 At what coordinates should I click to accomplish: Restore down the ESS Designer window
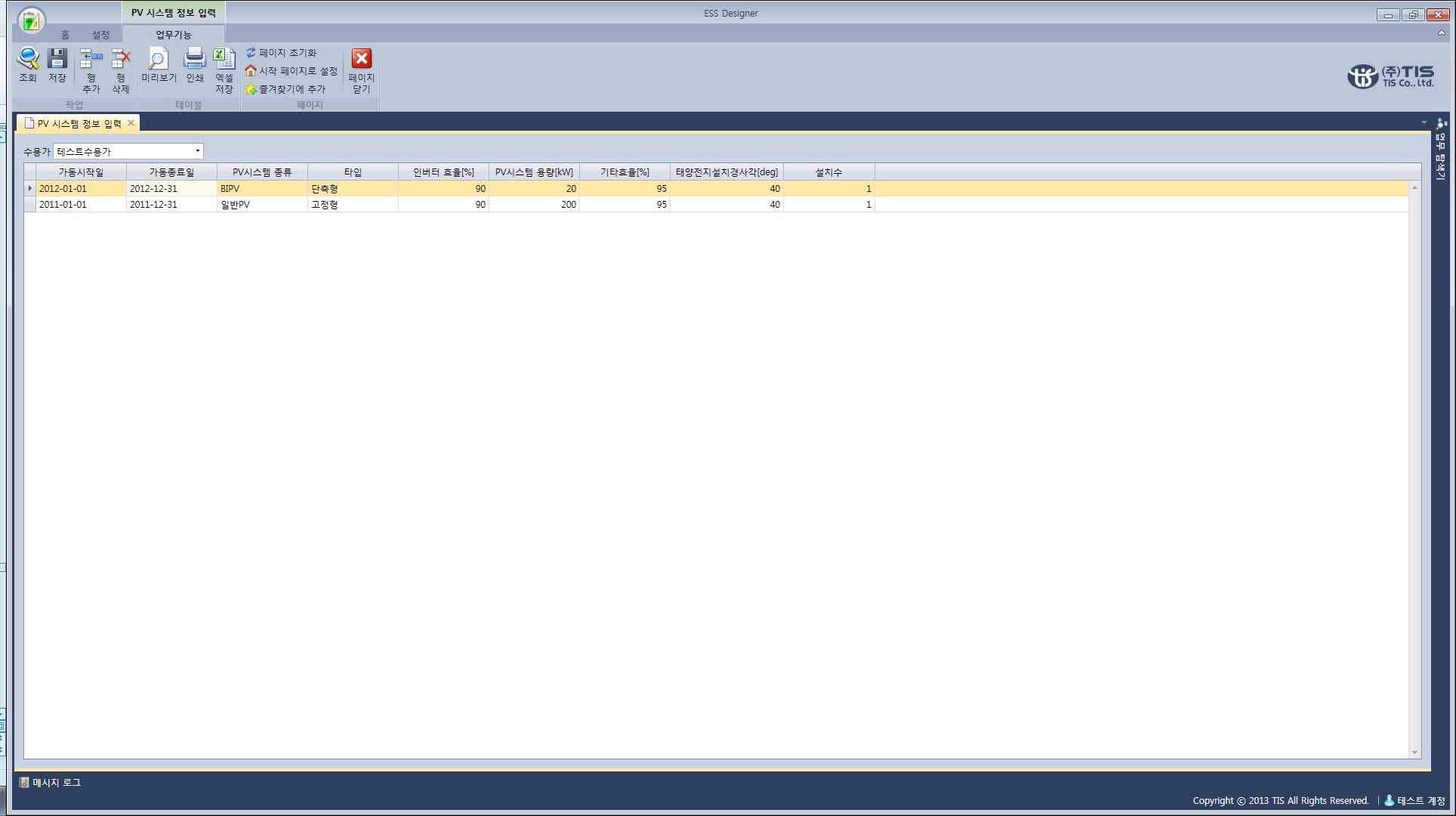[1412, 14]
